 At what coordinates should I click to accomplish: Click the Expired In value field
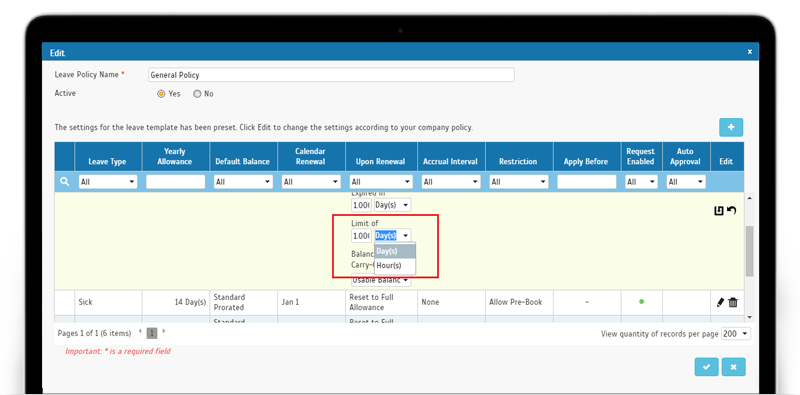pos(361,205)
